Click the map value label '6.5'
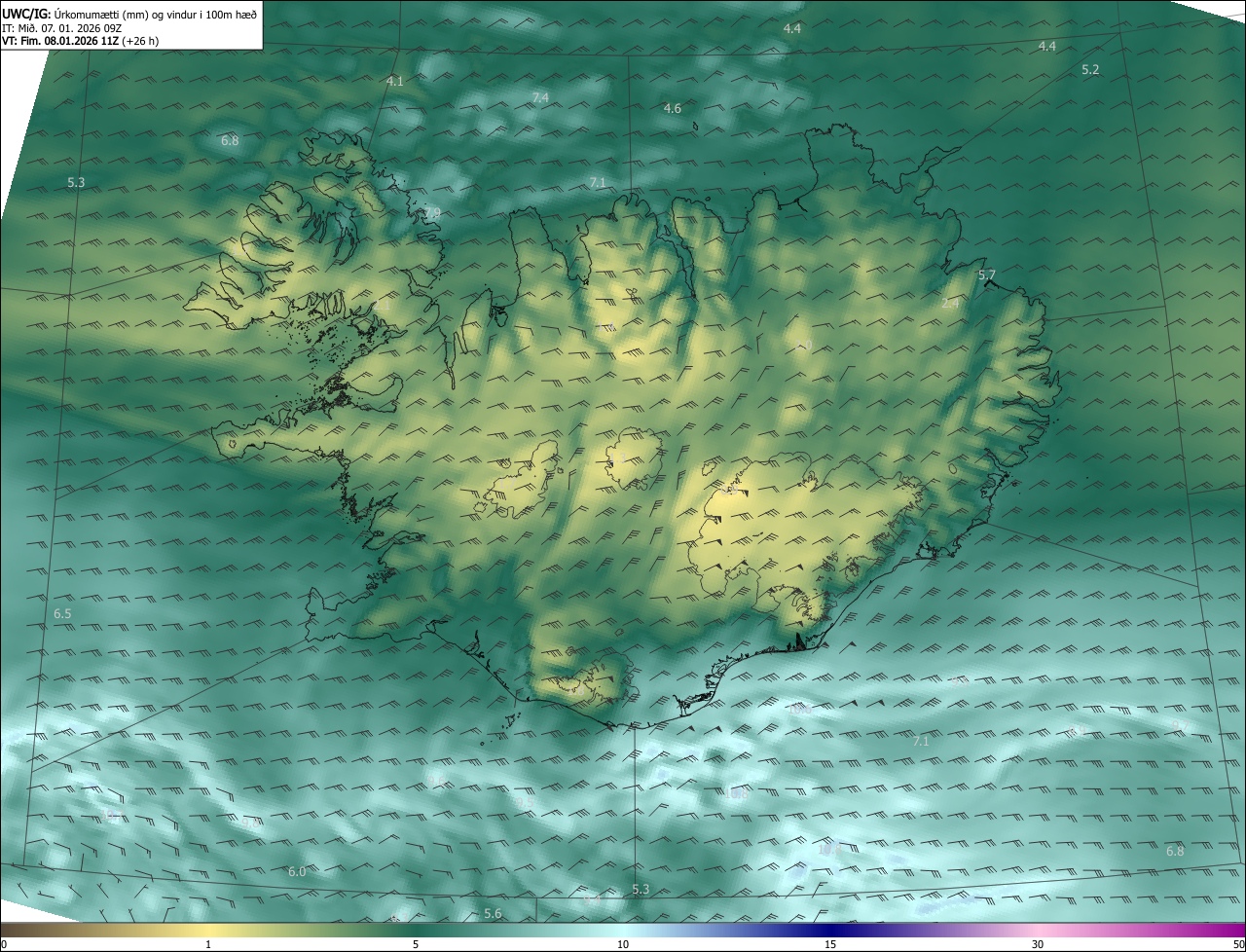 tap(62, 614)
